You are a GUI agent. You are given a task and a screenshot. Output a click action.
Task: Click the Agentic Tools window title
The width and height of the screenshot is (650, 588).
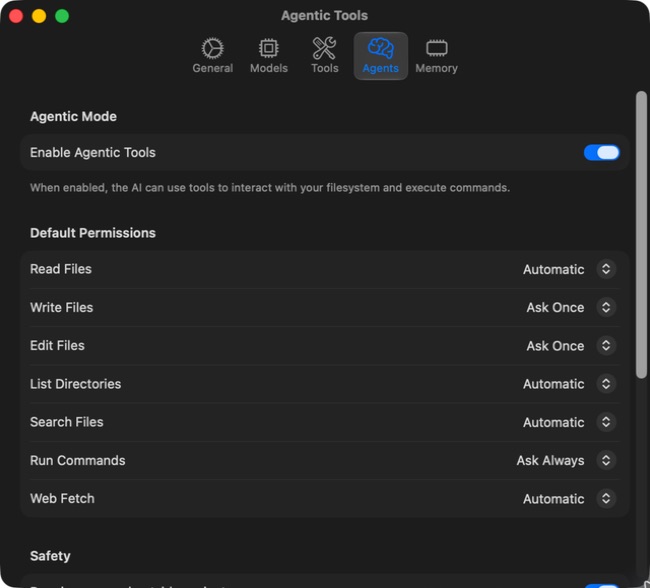325,16
